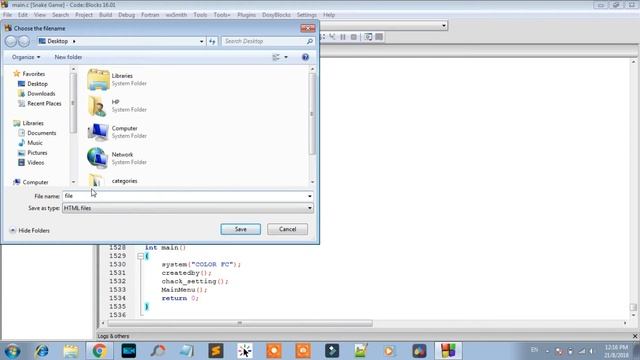Go forward using the dialog's forward arrow
640x360 pixels.
coord(24,41)
